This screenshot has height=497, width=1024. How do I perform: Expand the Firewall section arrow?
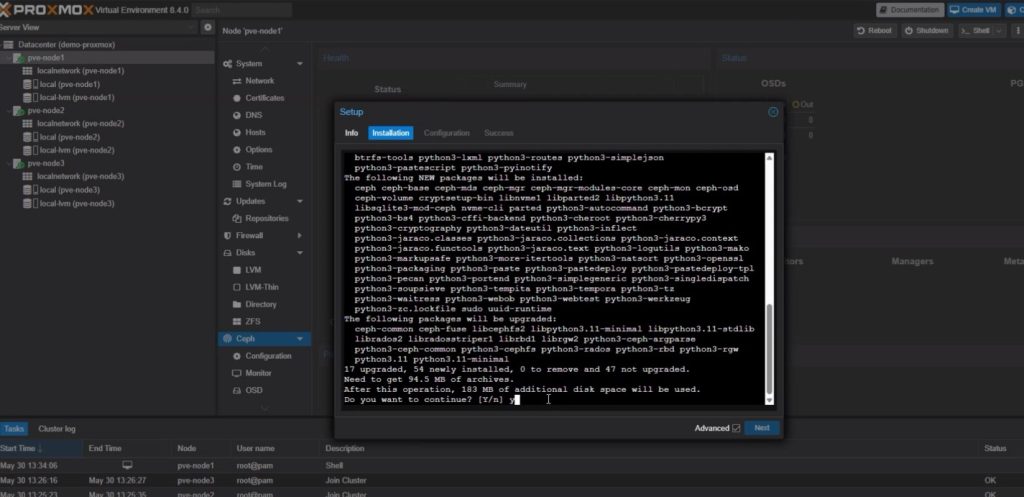[x=300, y=235]
